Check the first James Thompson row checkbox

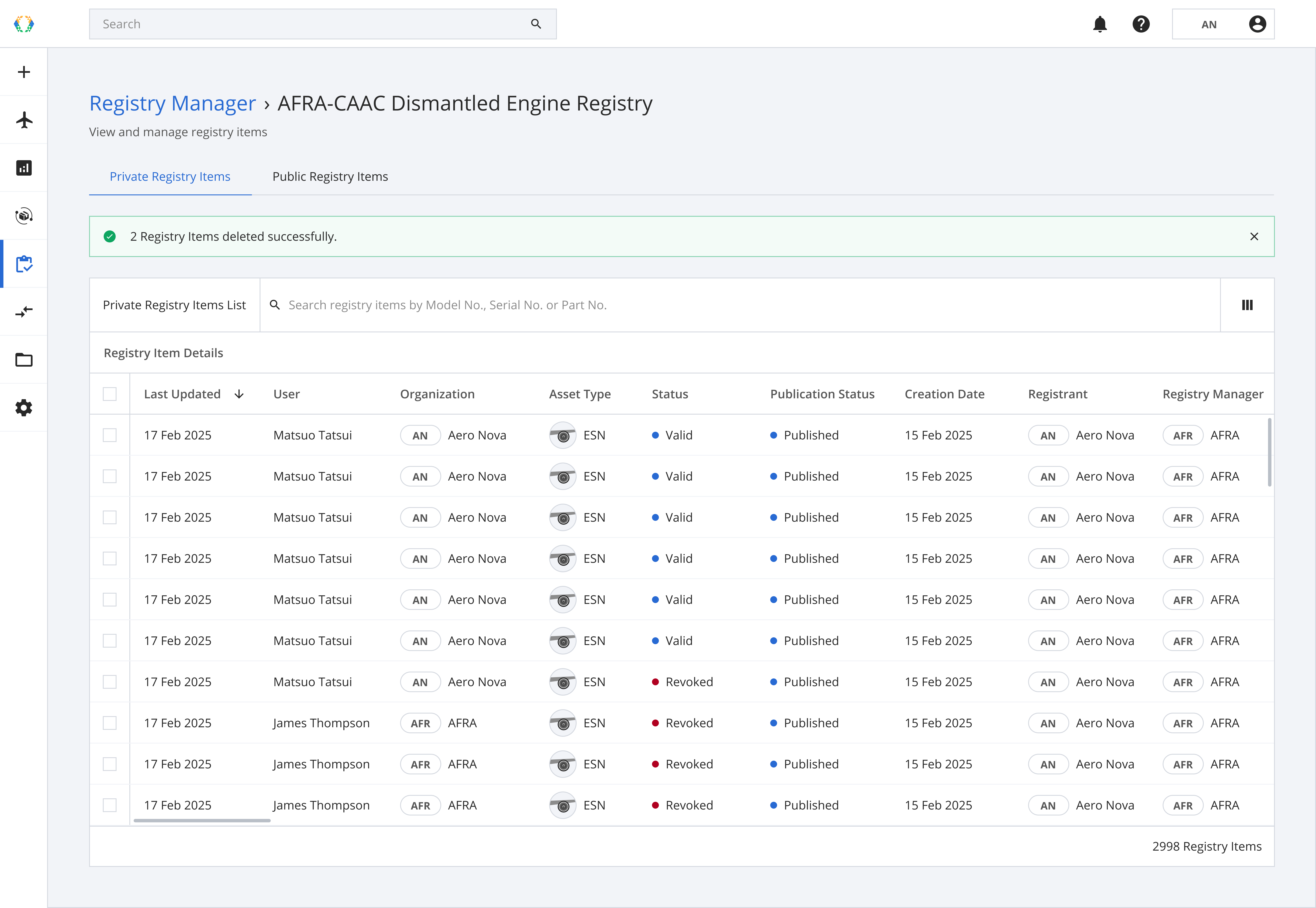pyautogui.click(x=110, y=723)
